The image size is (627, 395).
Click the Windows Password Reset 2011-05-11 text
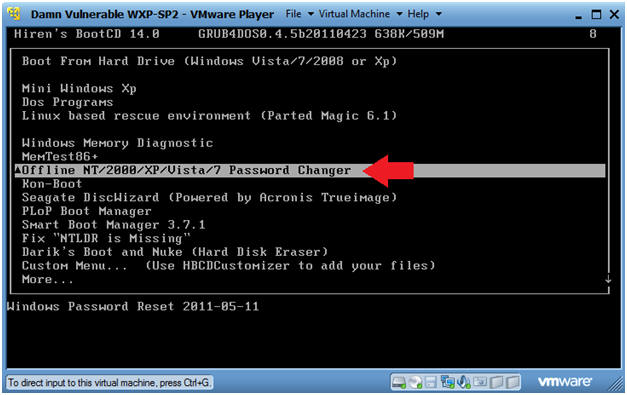tap(133, 307)
